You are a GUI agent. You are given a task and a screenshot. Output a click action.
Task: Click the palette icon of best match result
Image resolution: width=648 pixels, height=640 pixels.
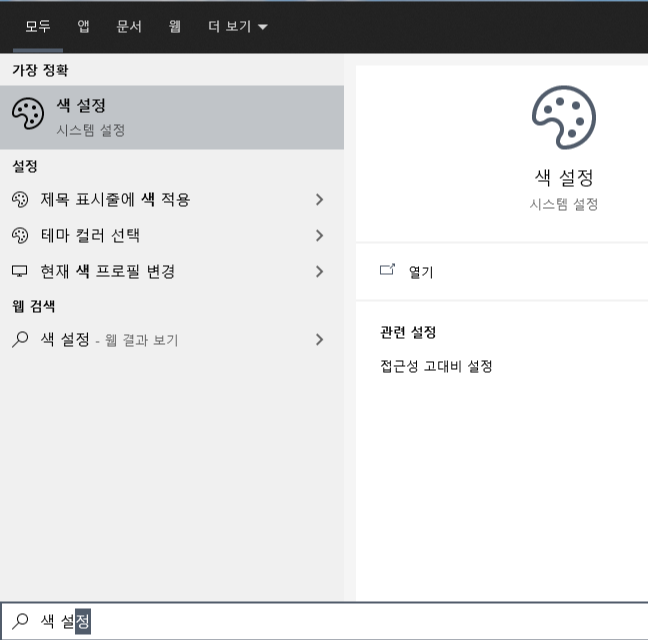point(28,114)
